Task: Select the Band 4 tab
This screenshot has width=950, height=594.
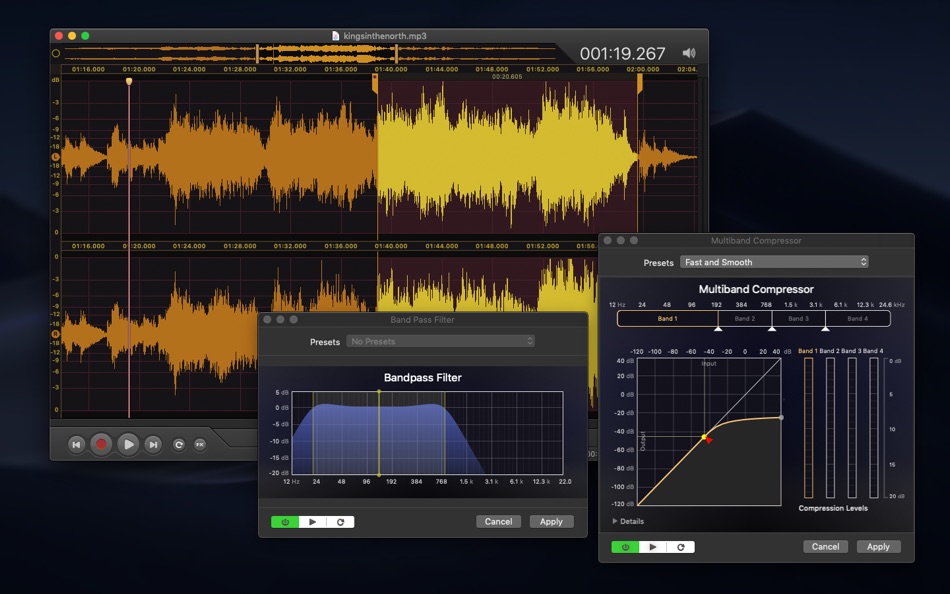Action: coord(857,318)
